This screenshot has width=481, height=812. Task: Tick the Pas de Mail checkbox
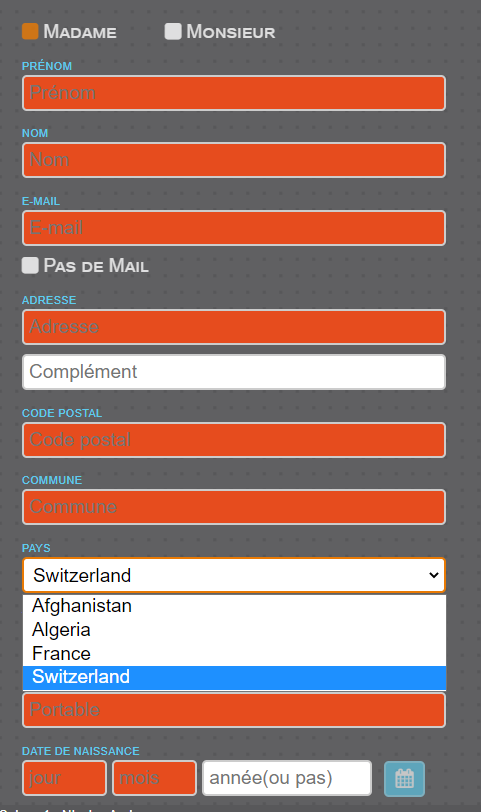30,265
